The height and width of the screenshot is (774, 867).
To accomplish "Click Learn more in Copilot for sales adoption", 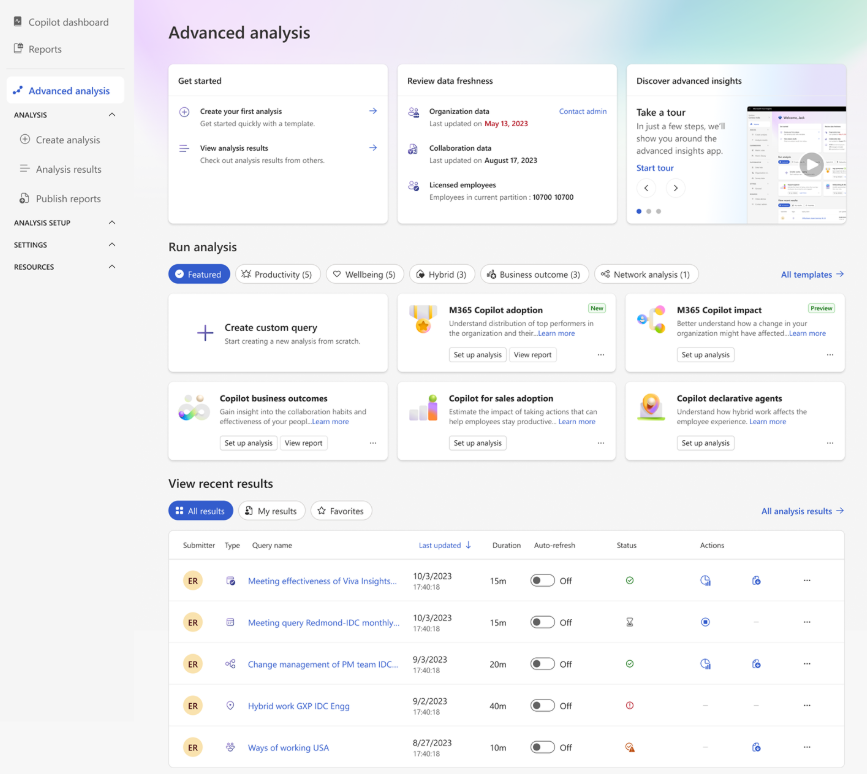I will (x=577, y=421).
